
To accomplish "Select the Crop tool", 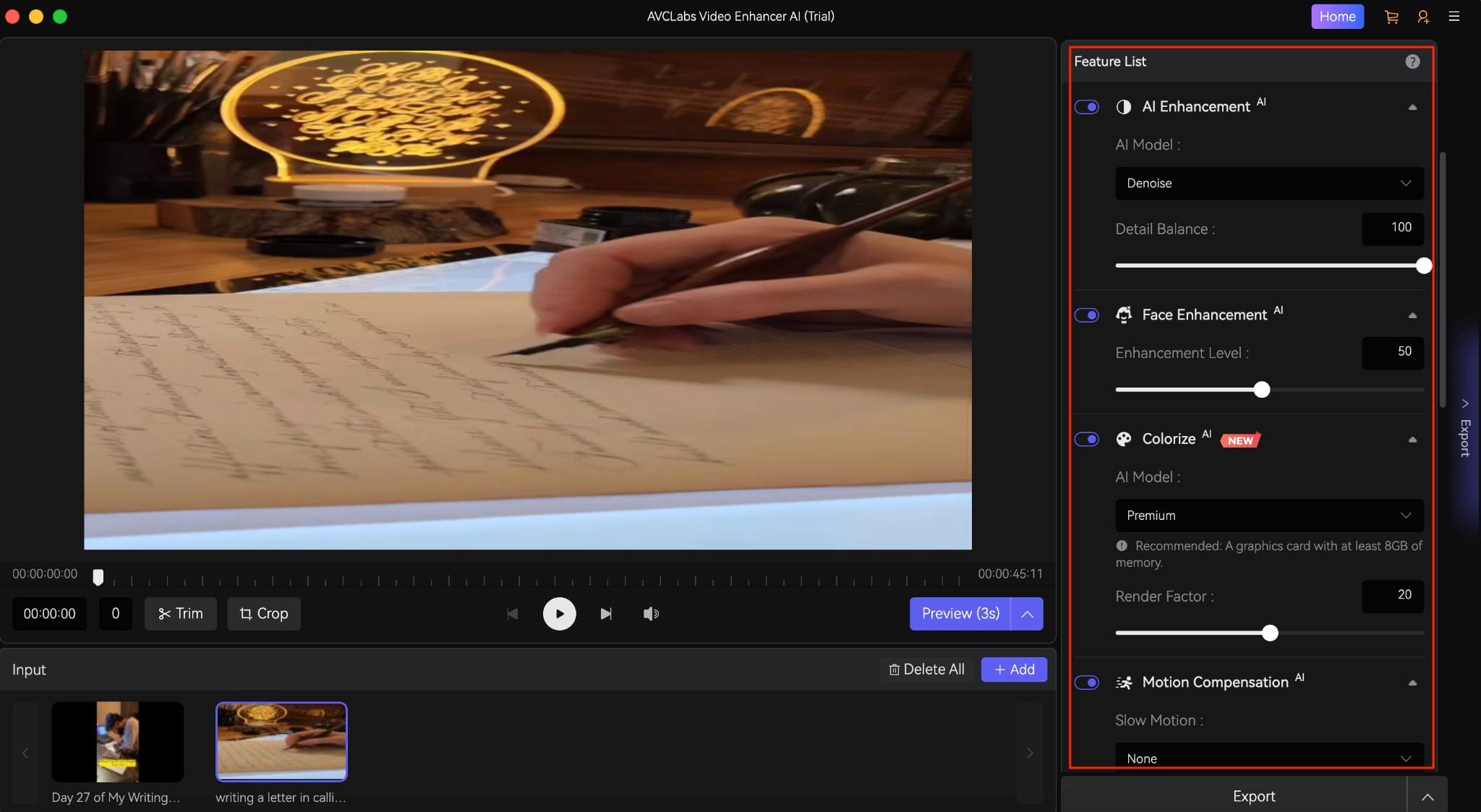I will pyautogui.click(x=263, y=613).
